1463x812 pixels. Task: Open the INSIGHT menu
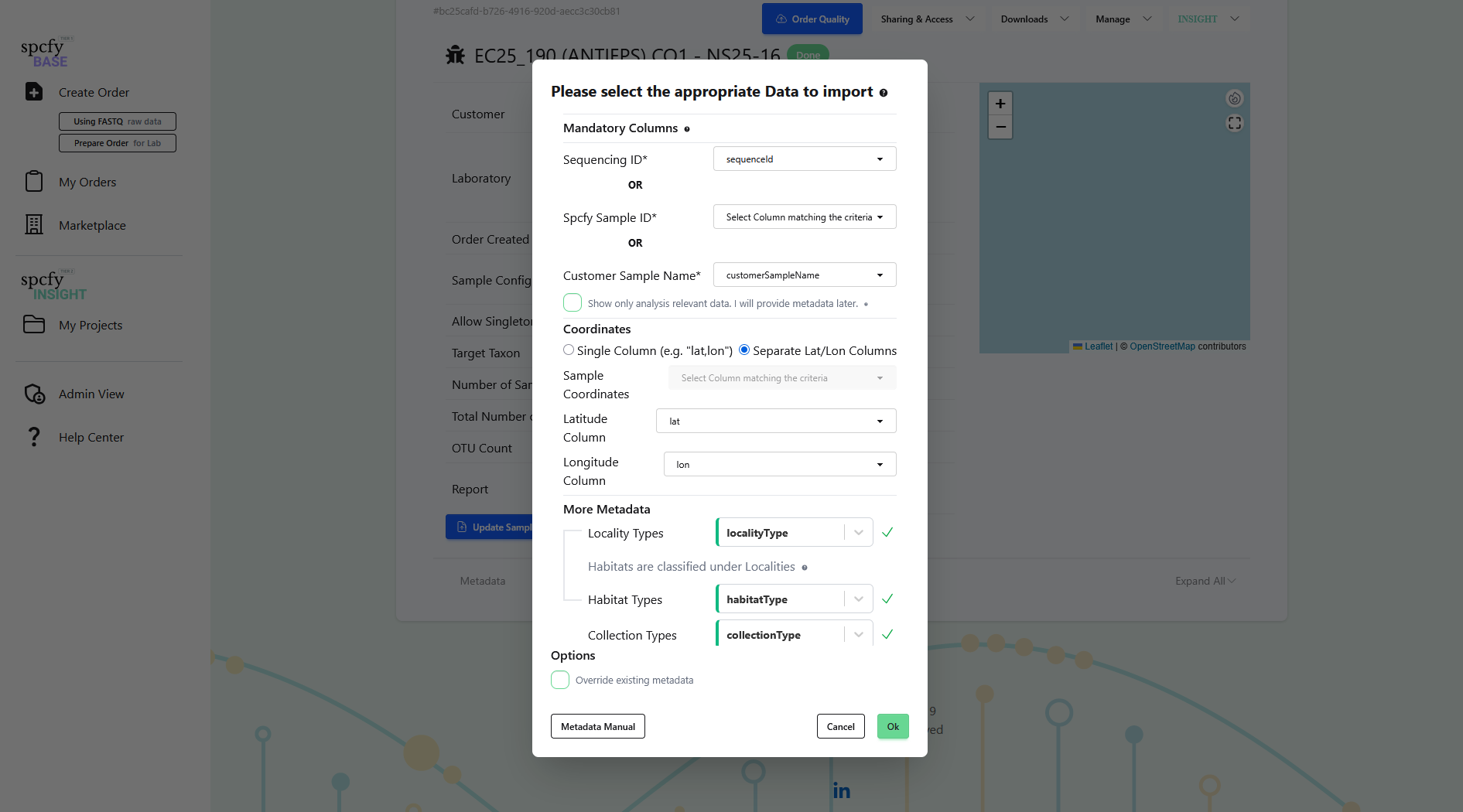pos(1208,19)
